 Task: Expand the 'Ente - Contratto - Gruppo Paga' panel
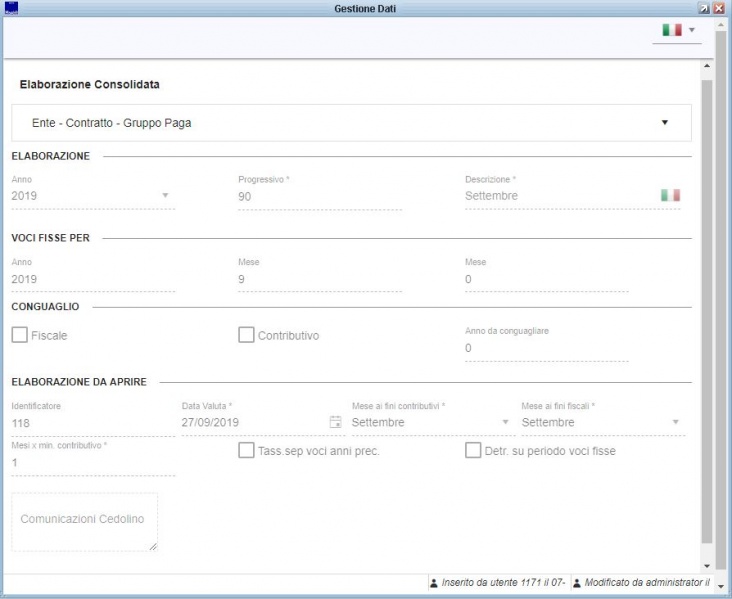[664, 123]
